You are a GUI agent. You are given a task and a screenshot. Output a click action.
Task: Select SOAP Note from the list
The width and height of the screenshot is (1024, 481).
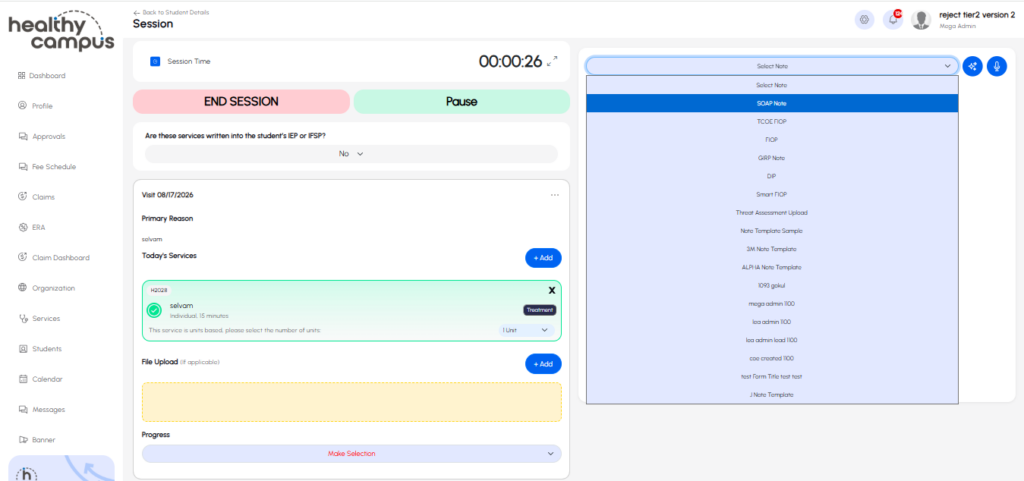[772, 103]
